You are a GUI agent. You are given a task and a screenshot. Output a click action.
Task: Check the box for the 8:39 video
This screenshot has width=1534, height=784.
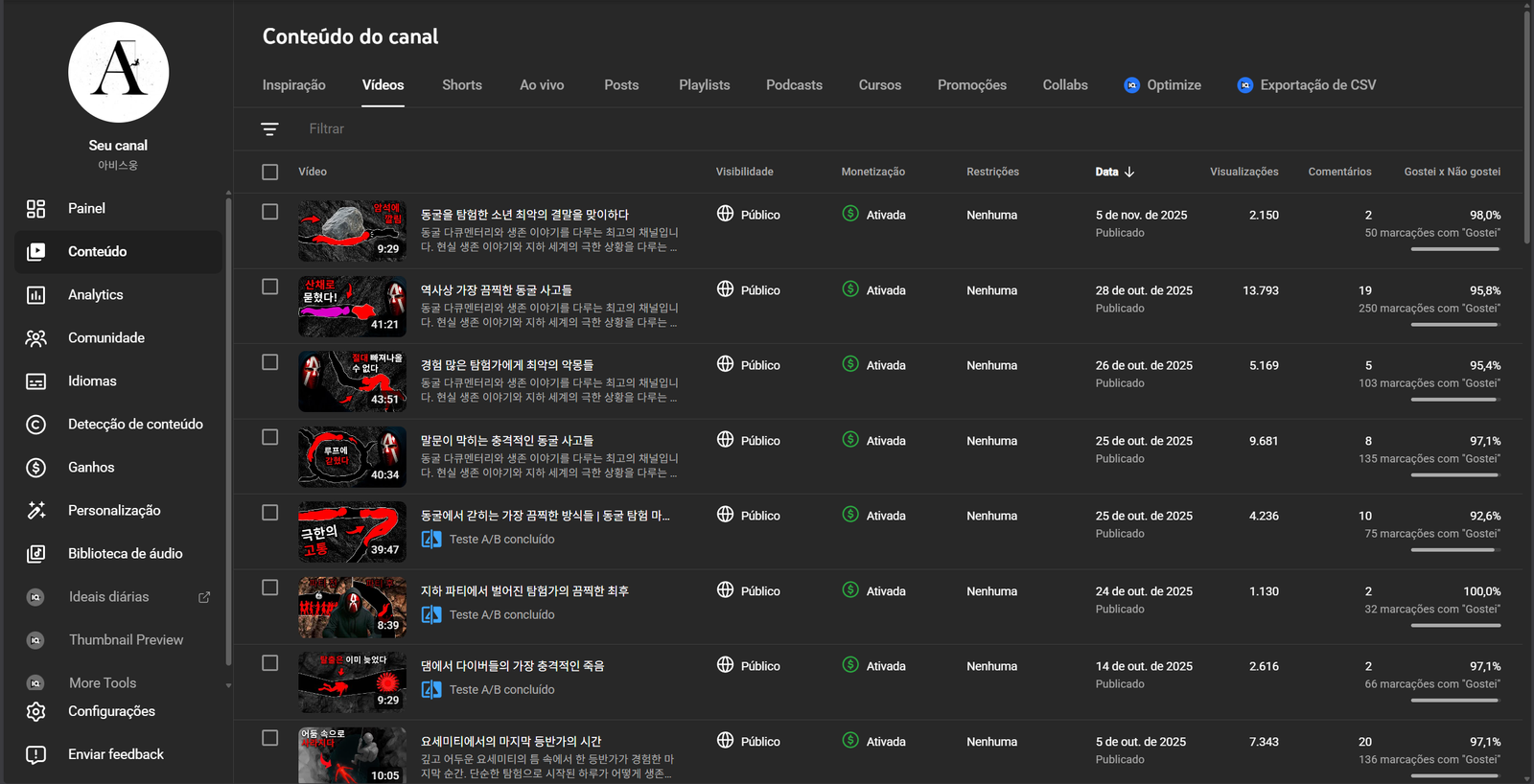[x=270, y=588]
